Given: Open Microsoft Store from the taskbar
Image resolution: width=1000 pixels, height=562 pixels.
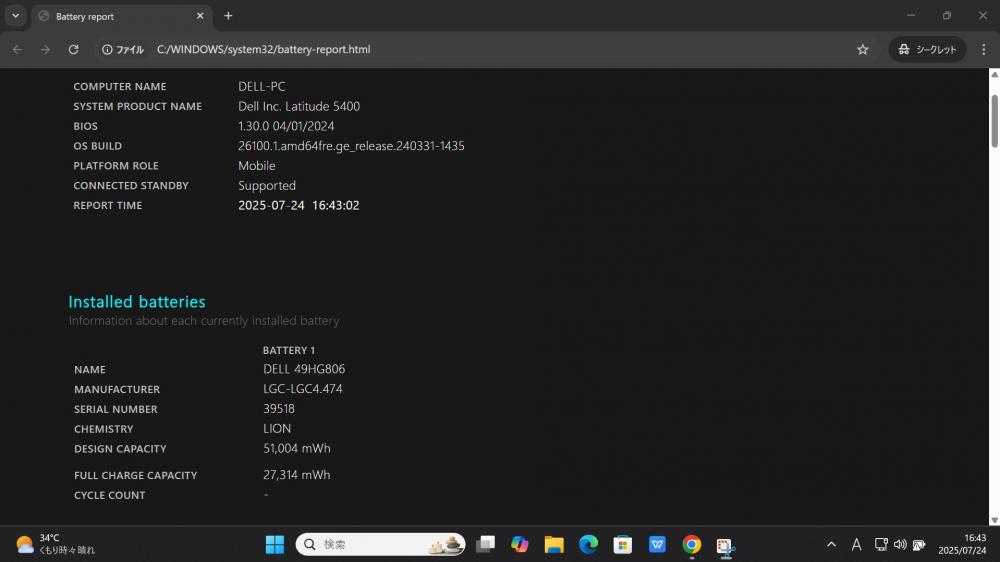Looking at the screenshot, I should [622, 544].
